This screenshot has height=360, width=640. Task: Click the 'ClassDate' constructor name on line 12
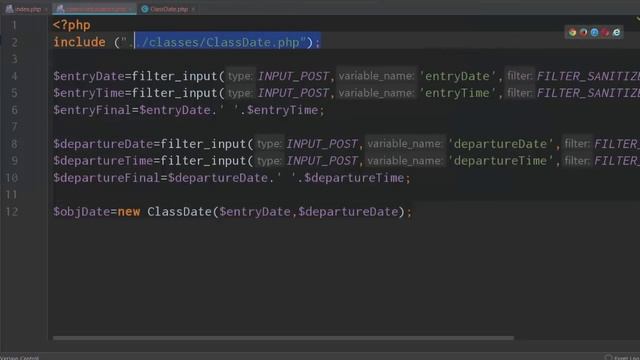point(179,211)
